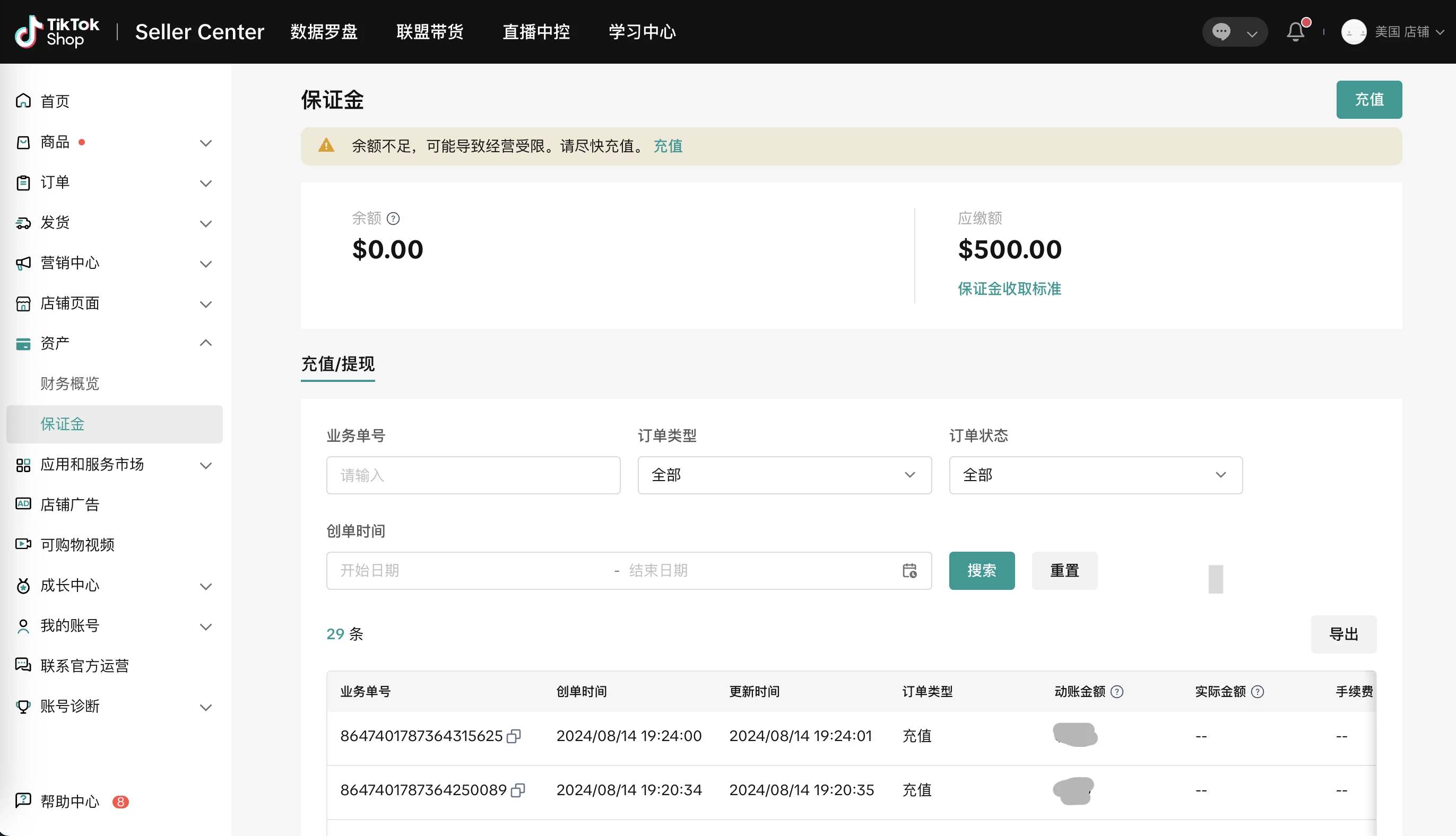Open the 联系官方运营 sidebar item

pyautogui.click(x=85, y=666)
